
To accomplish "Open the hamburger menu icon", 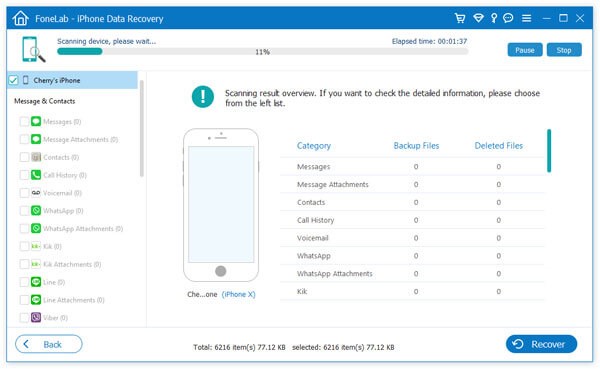I will 527,18.
